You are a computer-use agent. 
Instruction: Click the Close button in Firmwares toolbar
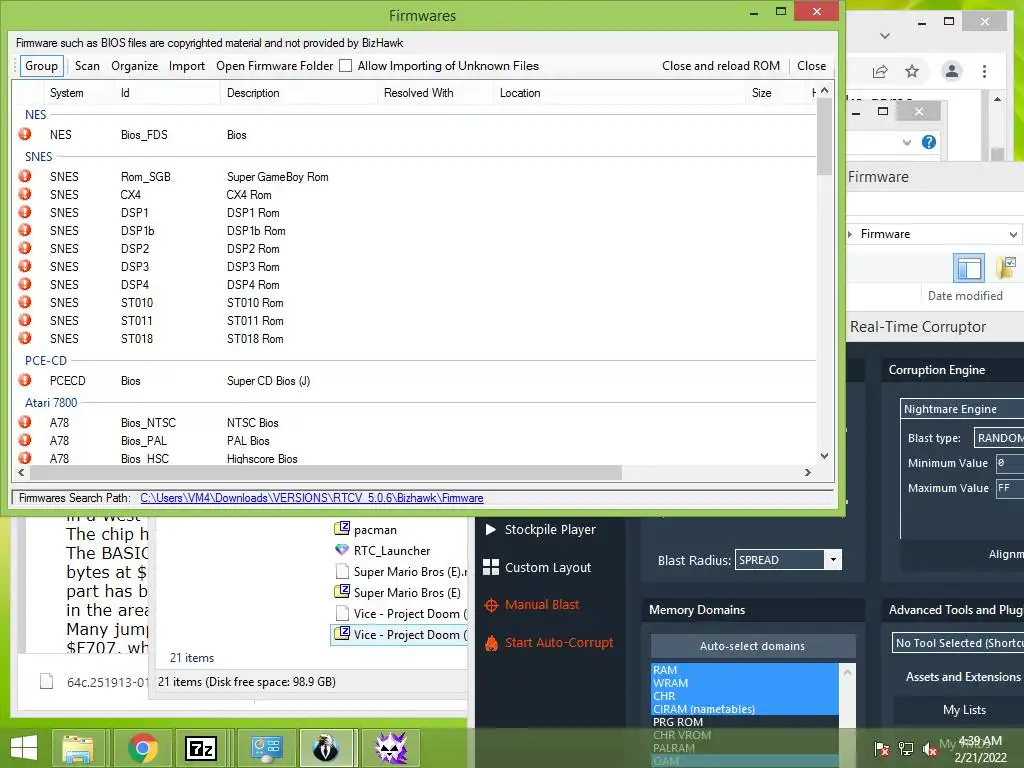[812, 65]
